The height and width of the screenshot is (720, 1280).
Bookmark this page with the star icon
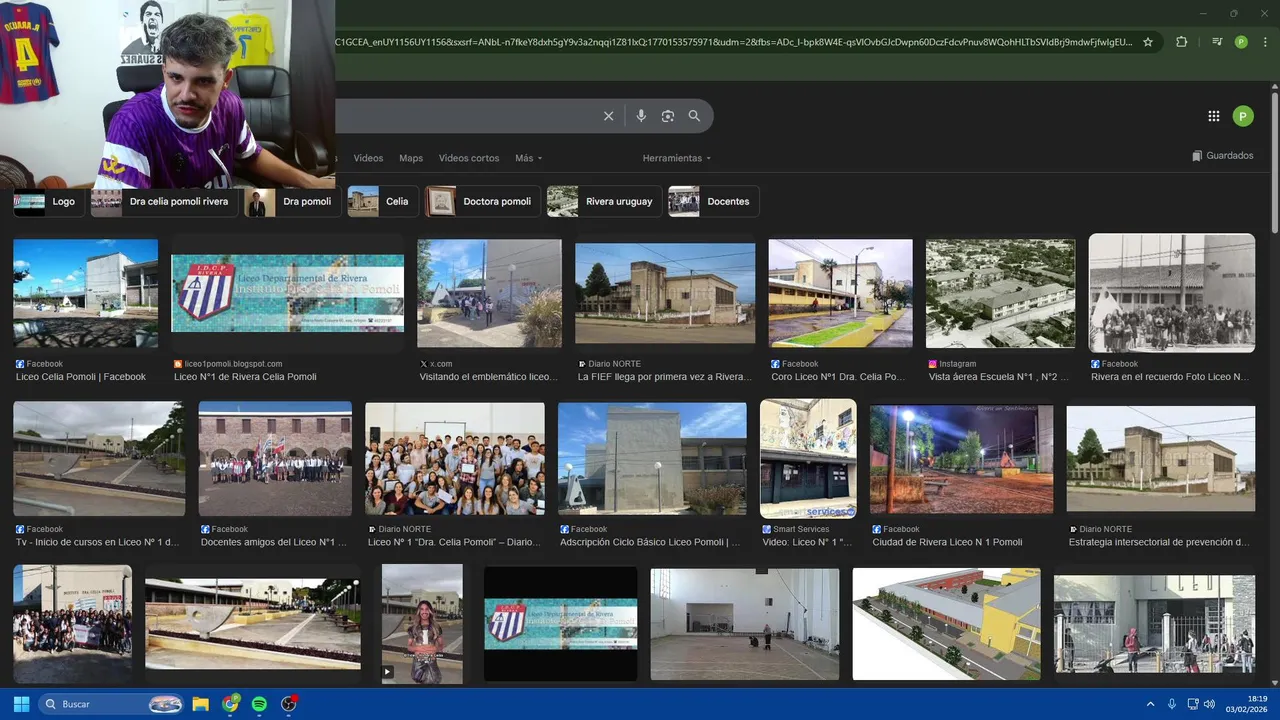pyautogui.click(x=1148, y=42)
